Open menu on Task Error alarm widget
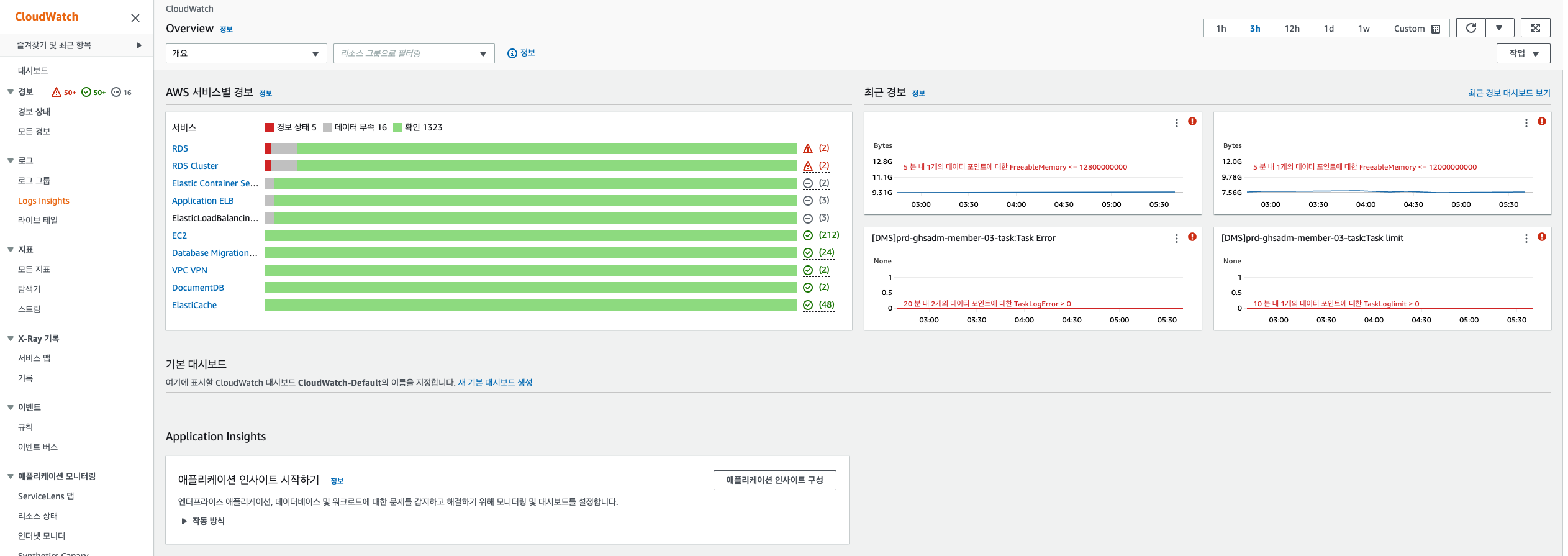Screen dimensions: 1568x556 click(x=1176, y=239)
